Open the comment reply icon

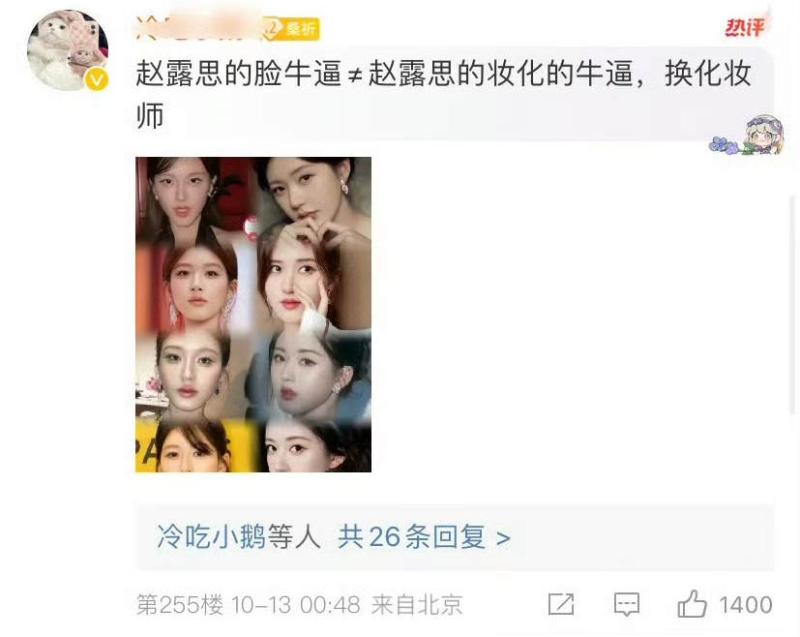[x=627, y=605]
